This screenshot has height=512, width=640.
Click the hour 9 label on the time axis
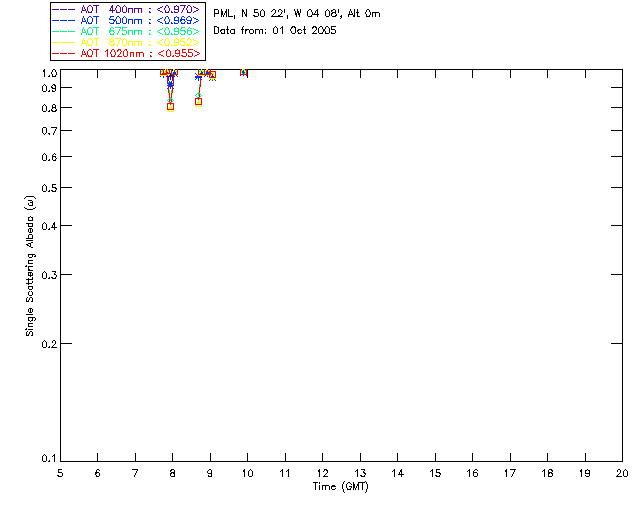(x=210, y=473)
